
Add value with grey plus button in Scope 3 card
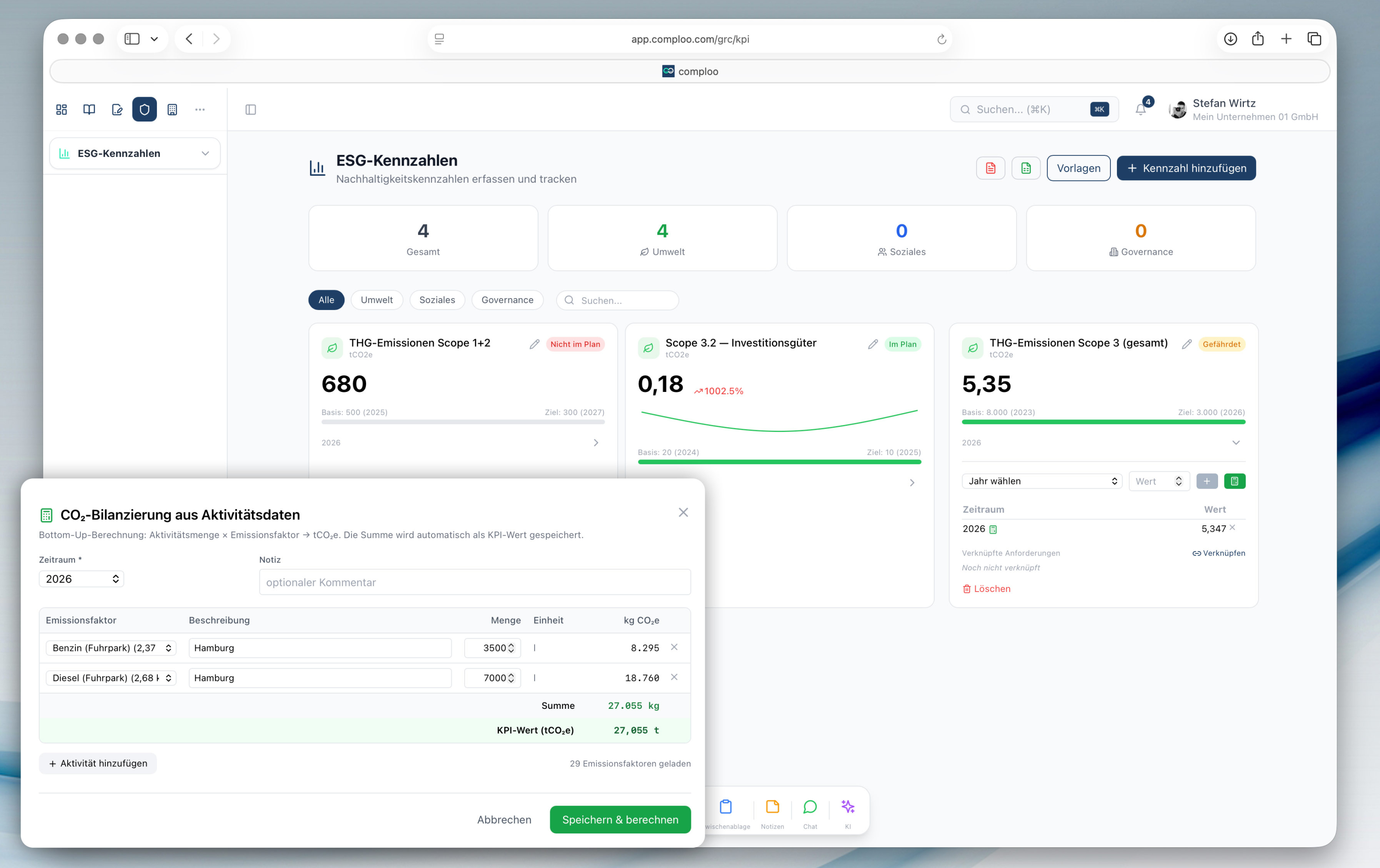pos(1207,481)
